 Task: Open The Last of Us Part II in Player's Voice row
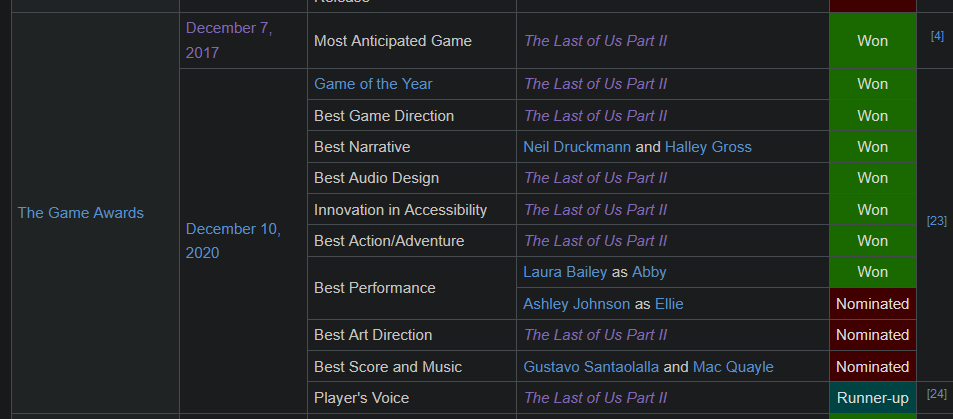point(596,398)
